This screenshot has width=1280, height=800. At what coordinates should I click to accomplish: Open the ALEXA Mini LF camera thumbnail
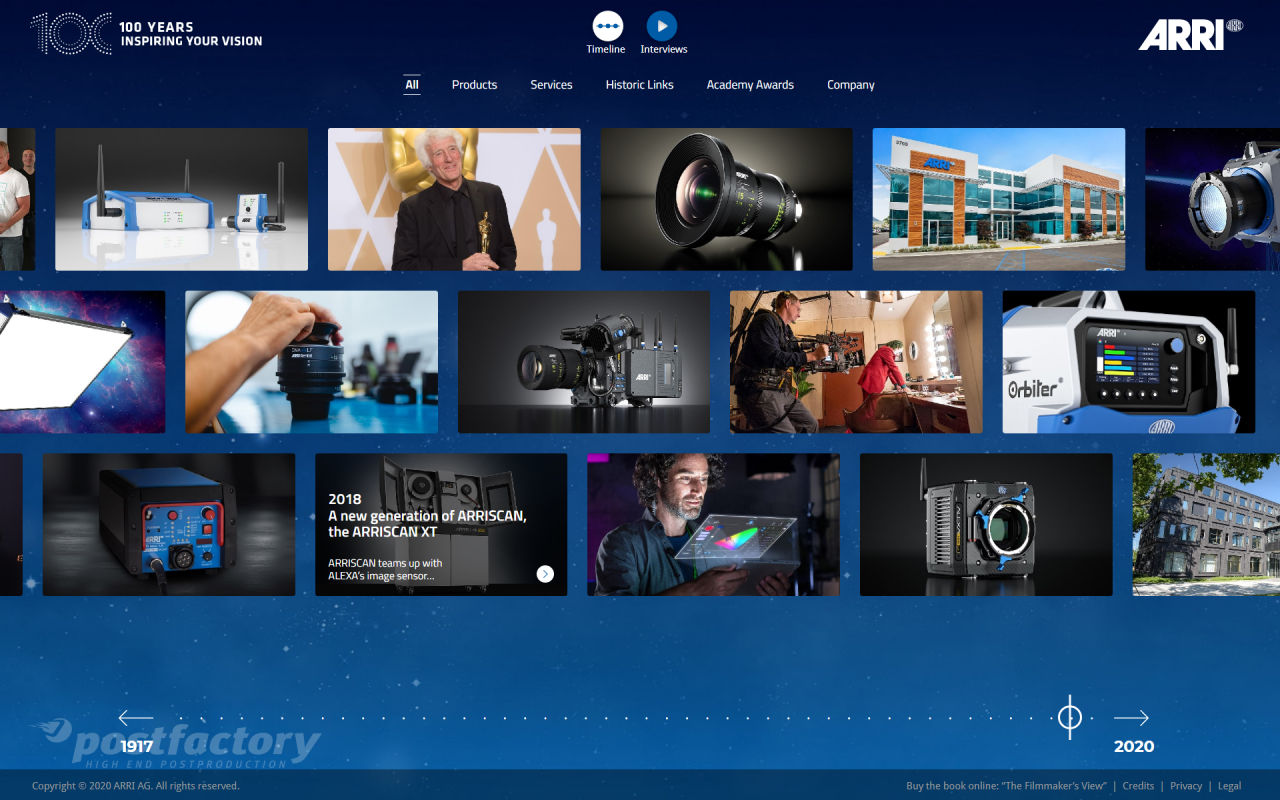tap(986, 525)
